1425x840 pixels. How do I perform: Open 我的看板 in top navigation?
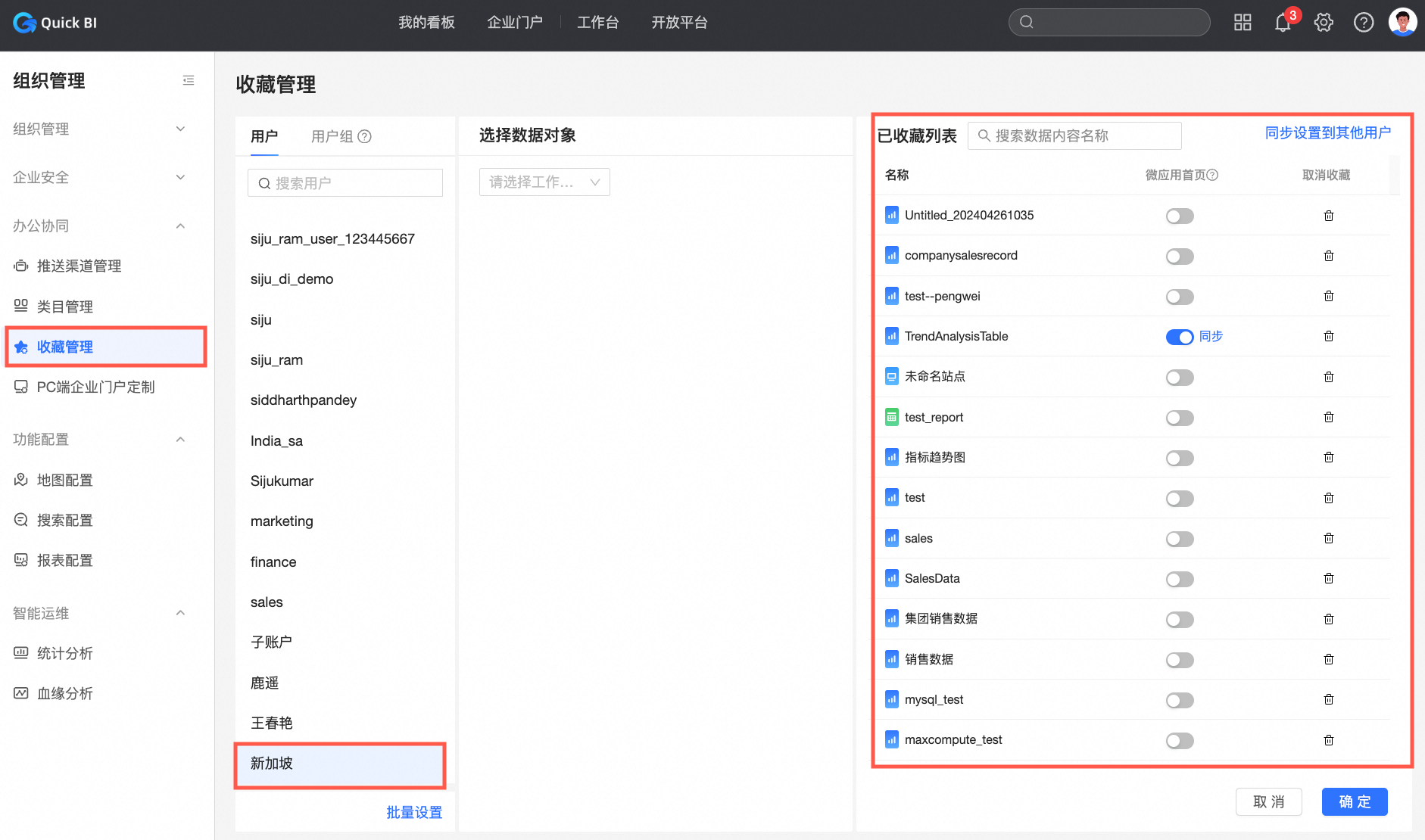[x=427, y=23]
